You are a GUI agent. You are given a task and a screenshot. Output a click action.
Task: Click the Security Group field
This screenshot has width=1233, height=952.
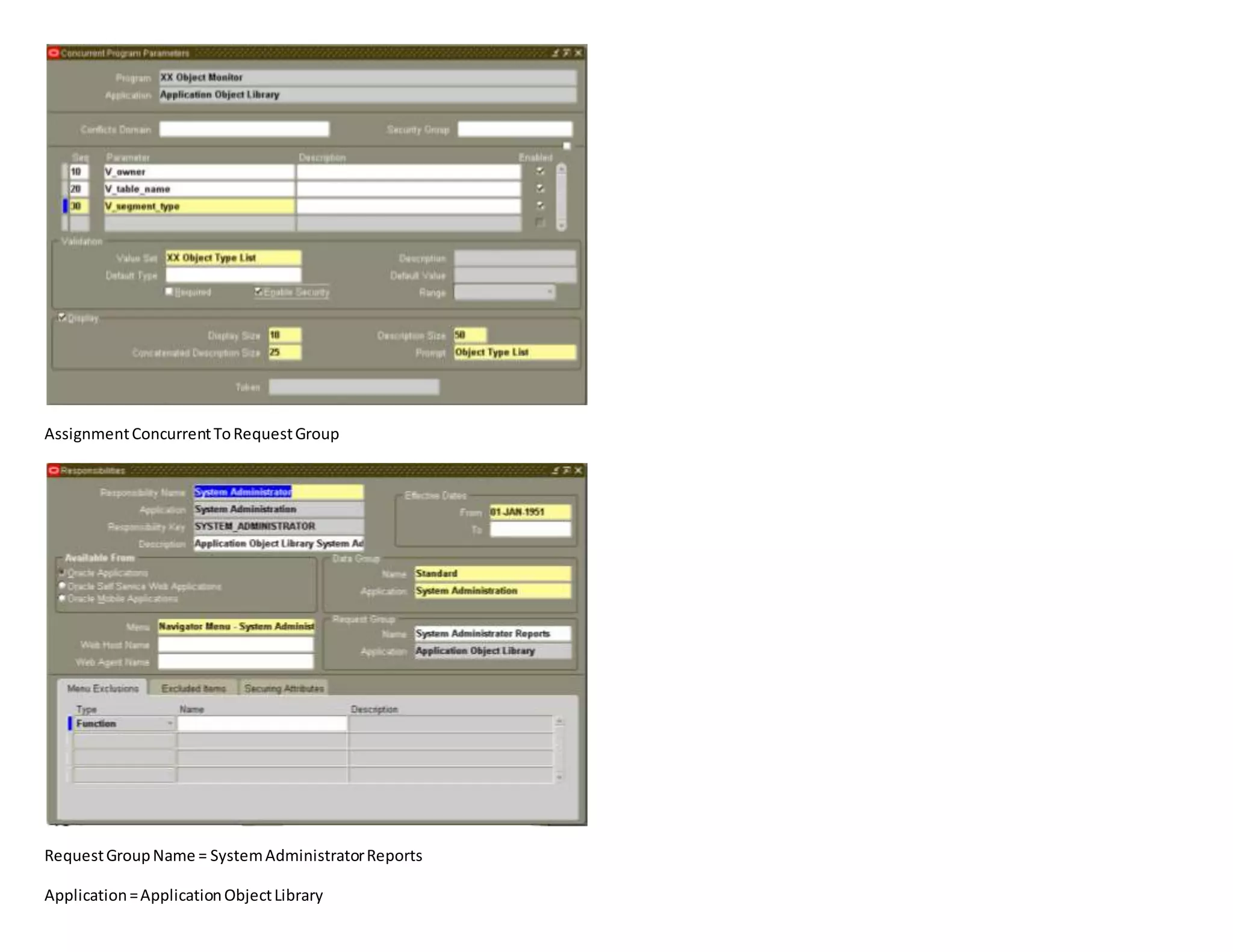coord(515,129)
